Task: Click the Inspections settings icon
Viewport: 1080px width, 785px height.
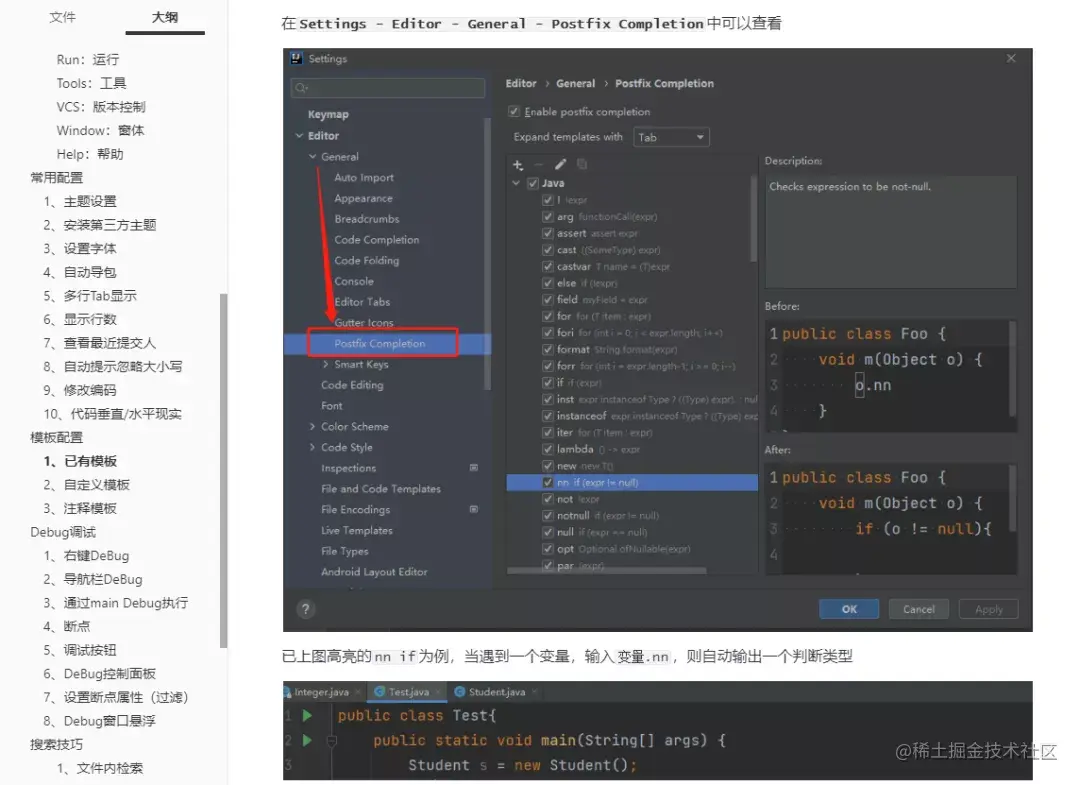Action: coord(472,468)
